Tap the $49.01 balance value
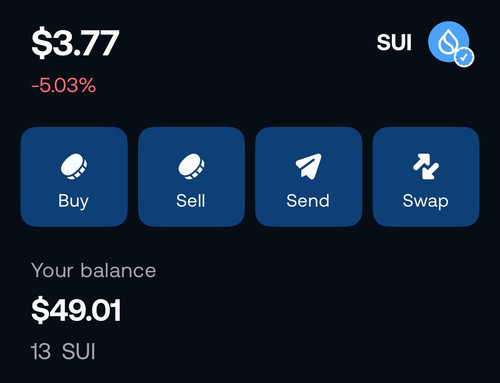 76,310
